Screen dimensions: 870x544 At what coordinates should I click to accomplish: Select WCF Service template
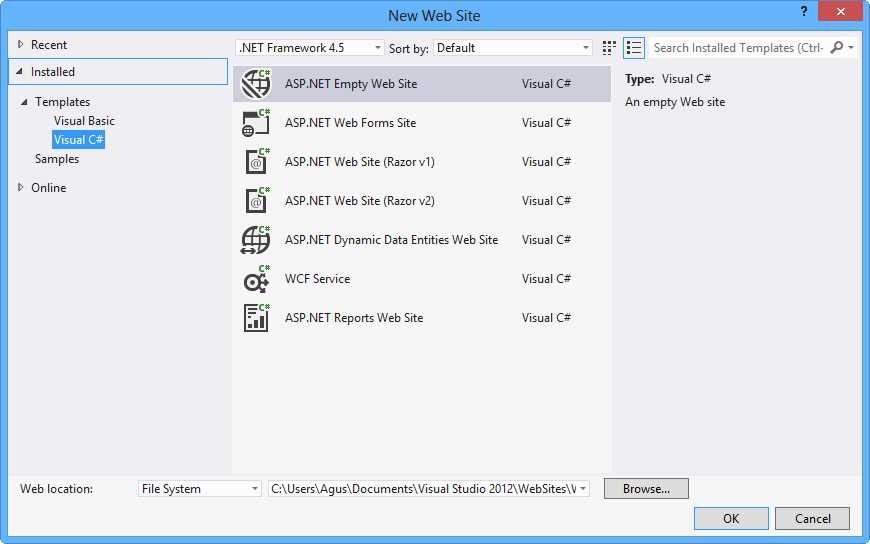pyautogui.click(x=422, y=279)
